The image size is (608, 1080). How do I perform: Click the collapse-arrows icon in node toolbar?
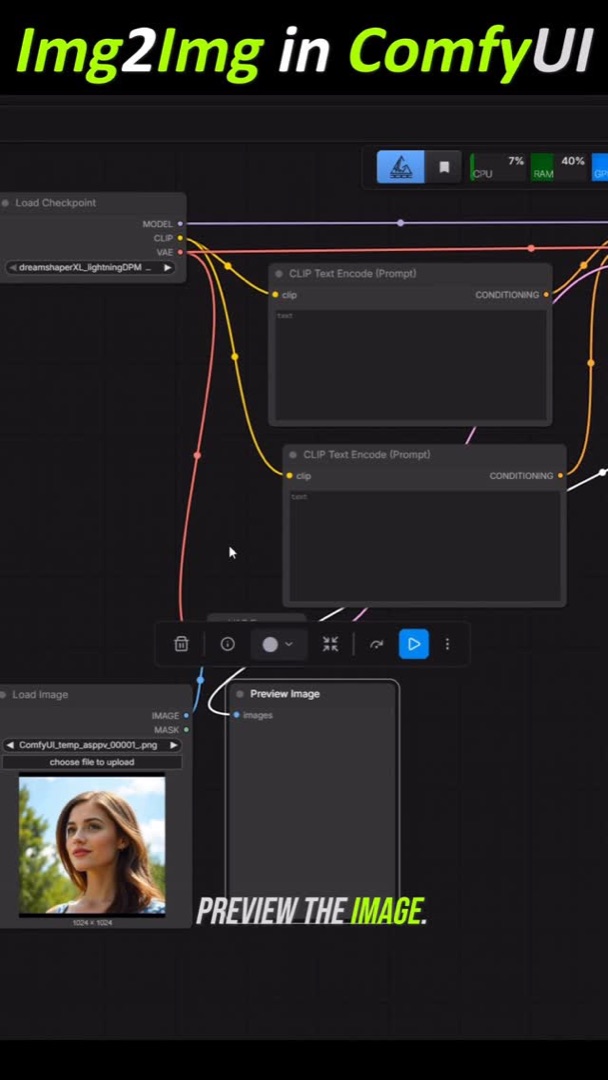(331, 644)
